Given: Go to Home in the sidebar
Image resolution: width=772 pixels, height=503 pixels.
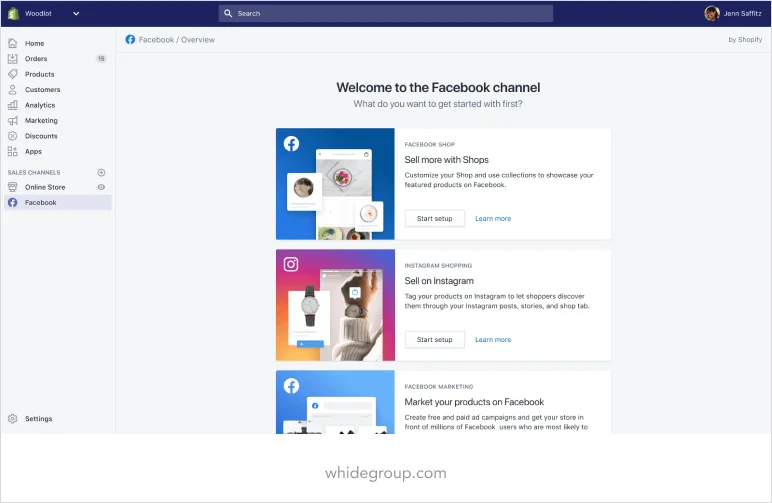Looking at the screenshot, I should (x=34, y=43).
